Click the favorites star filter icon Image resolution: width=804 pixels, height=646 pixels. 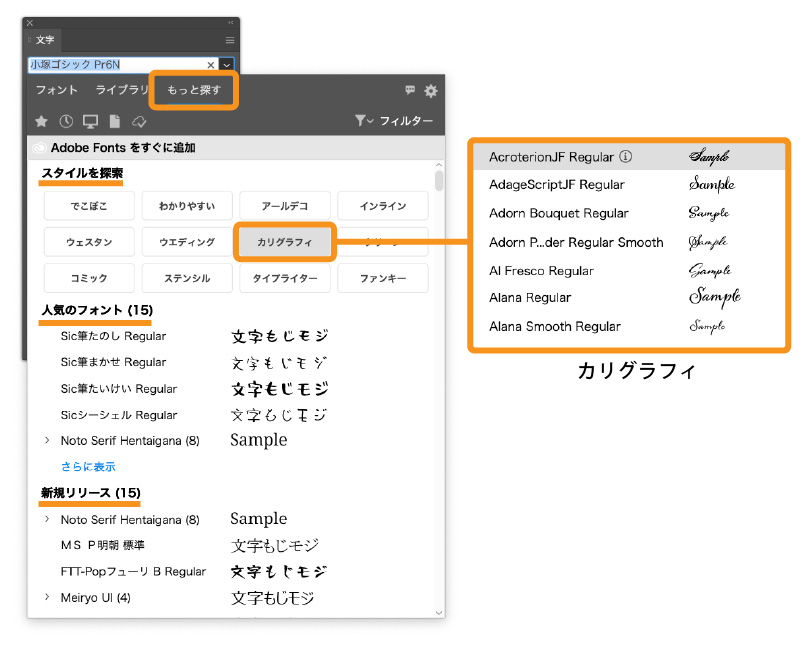[41, 121]
